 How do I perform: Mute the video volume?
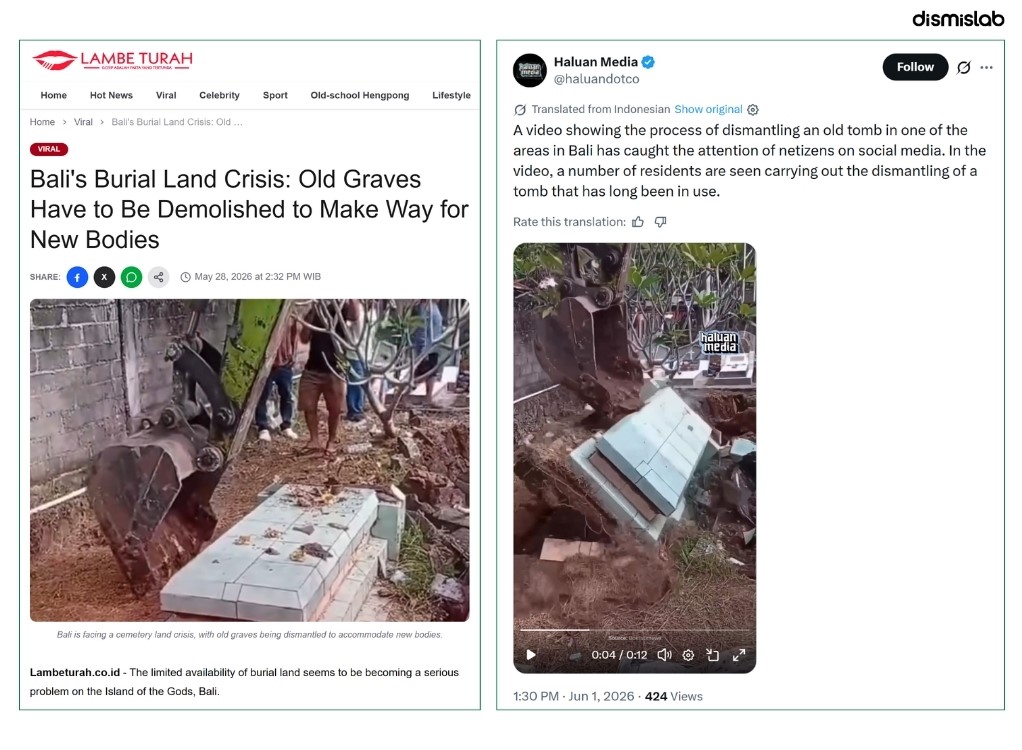[664, 655]
